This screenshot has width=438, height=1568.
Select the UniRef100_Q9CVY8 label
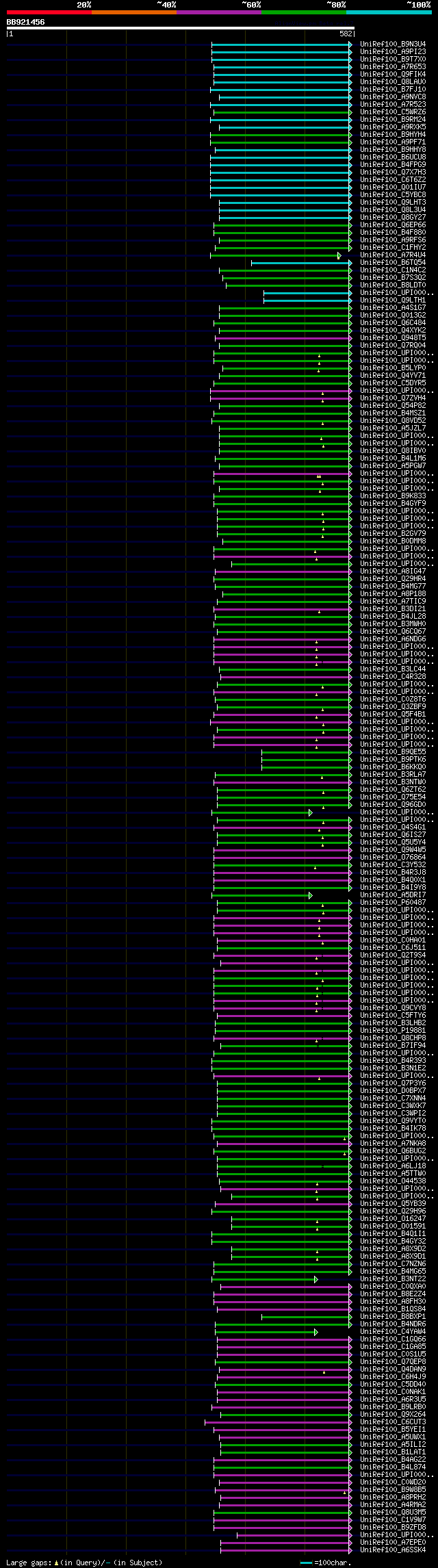pyautogui.click(x=393, y=1008)
